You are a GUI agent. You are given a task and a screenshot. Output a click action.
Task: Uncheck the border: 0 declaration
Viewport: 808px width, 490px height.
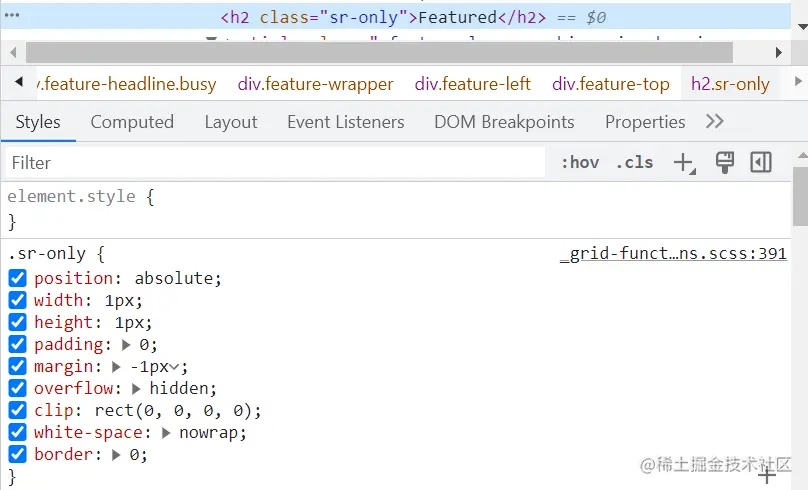coord(18,454)
